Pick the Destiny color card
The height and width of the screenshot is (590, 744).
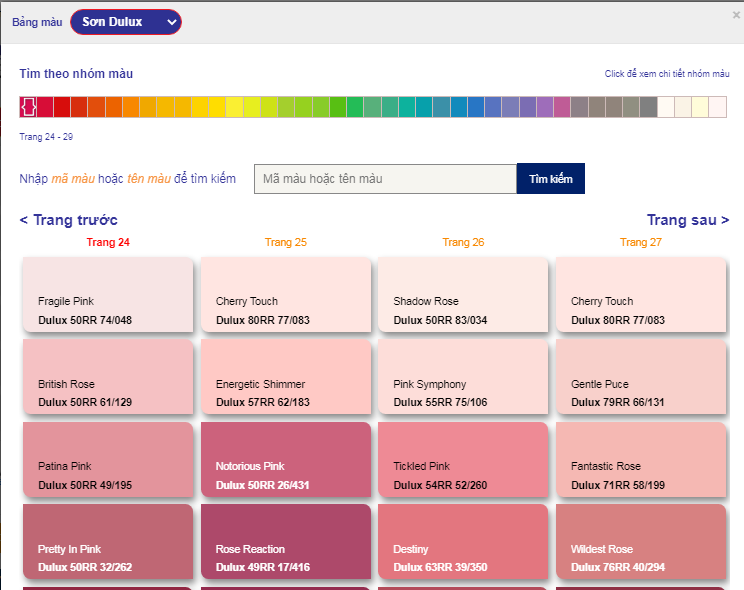463,542
